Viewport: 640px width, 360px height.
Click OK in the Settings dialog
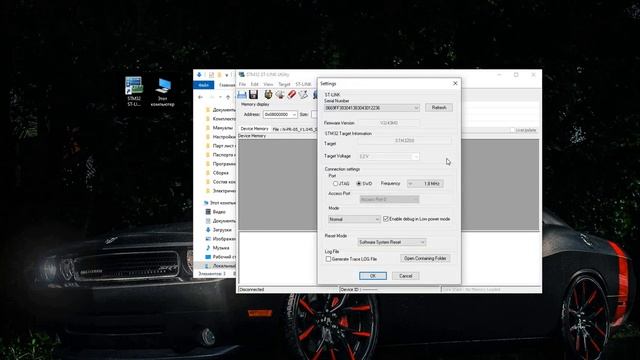coord(373,276)
